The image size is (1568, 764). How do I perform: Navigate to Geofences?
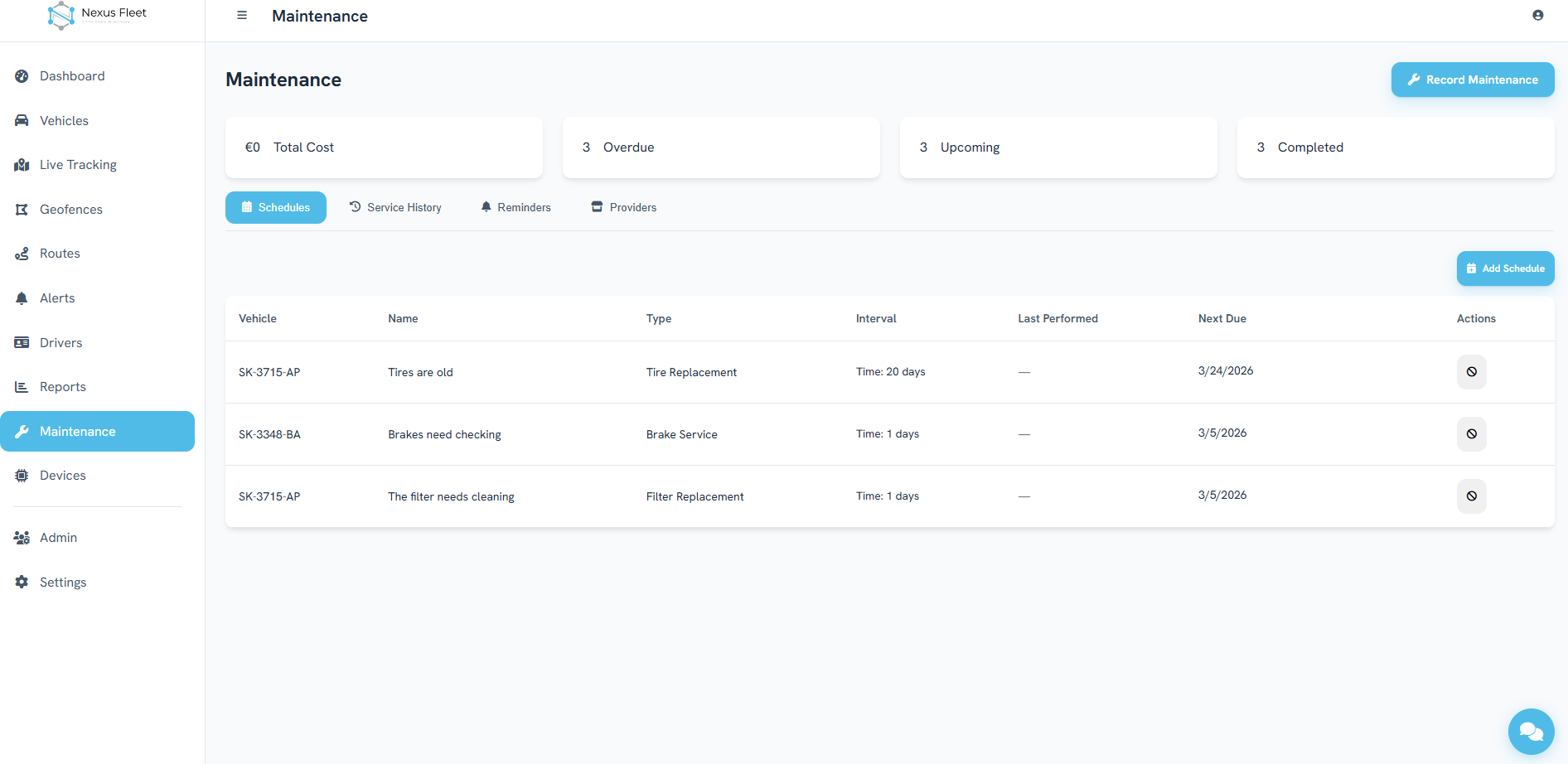[x=97, y=210]
